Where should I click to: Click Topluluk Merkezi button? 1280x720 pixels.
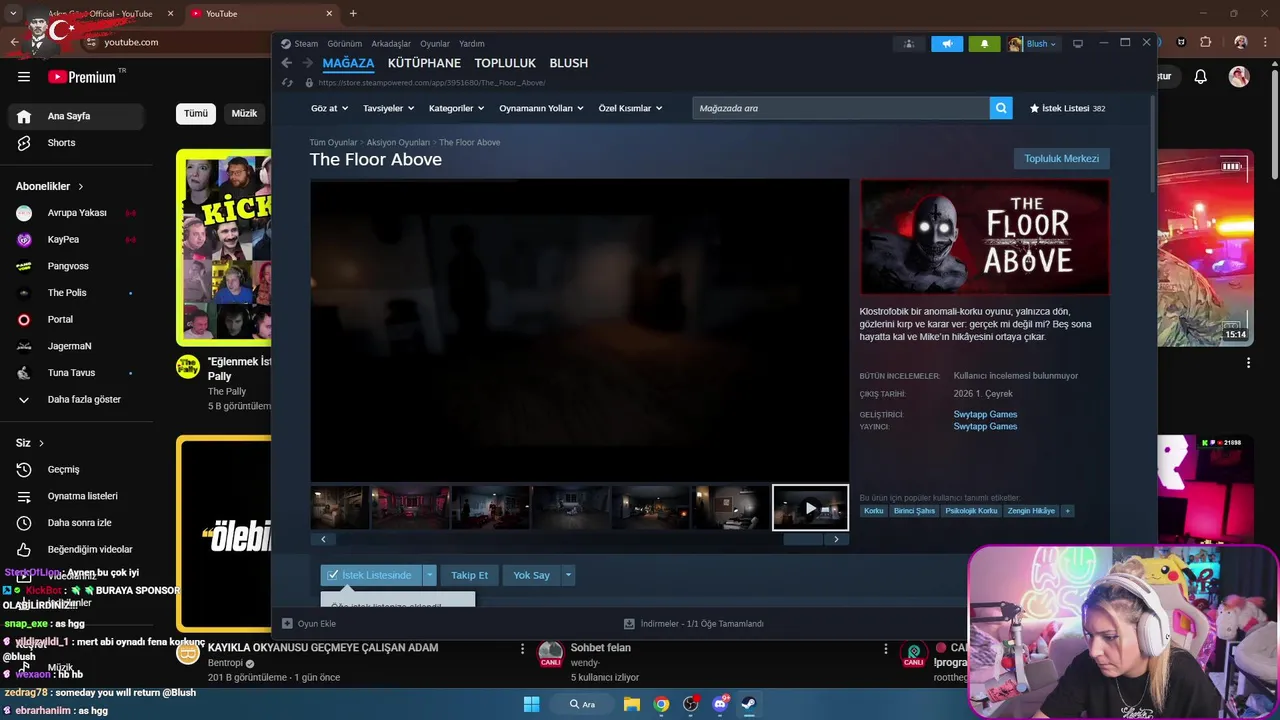[1061, 159]
